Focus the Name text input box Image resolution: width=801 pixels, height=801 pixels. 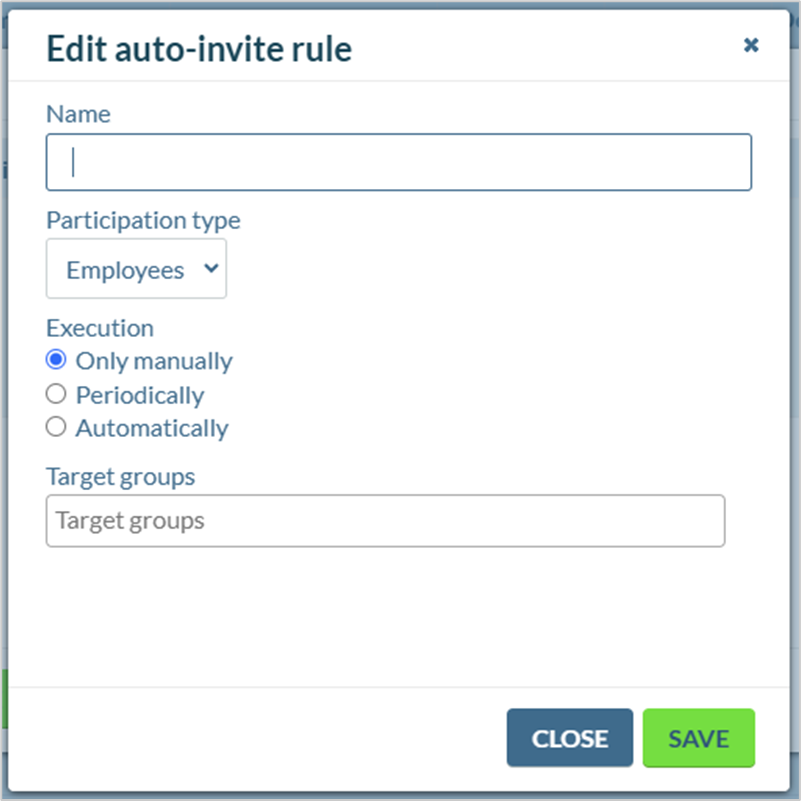tap(398, 162)
